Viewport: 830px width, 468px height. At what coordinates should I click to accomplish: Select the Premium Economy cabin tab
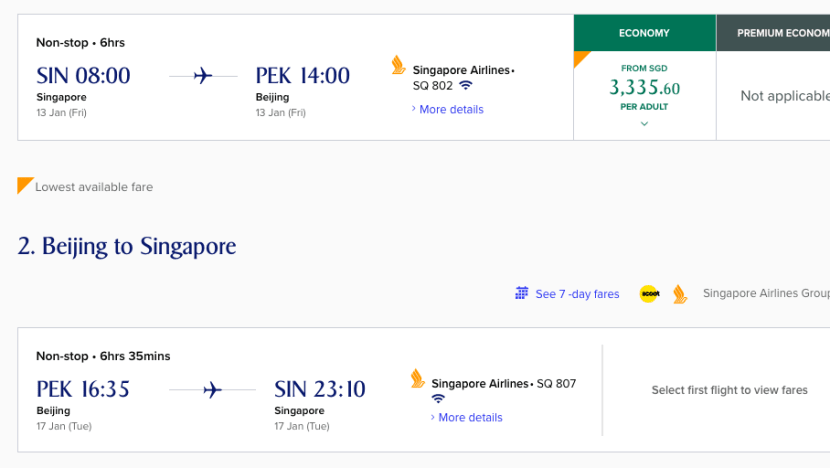coord(773,33)
